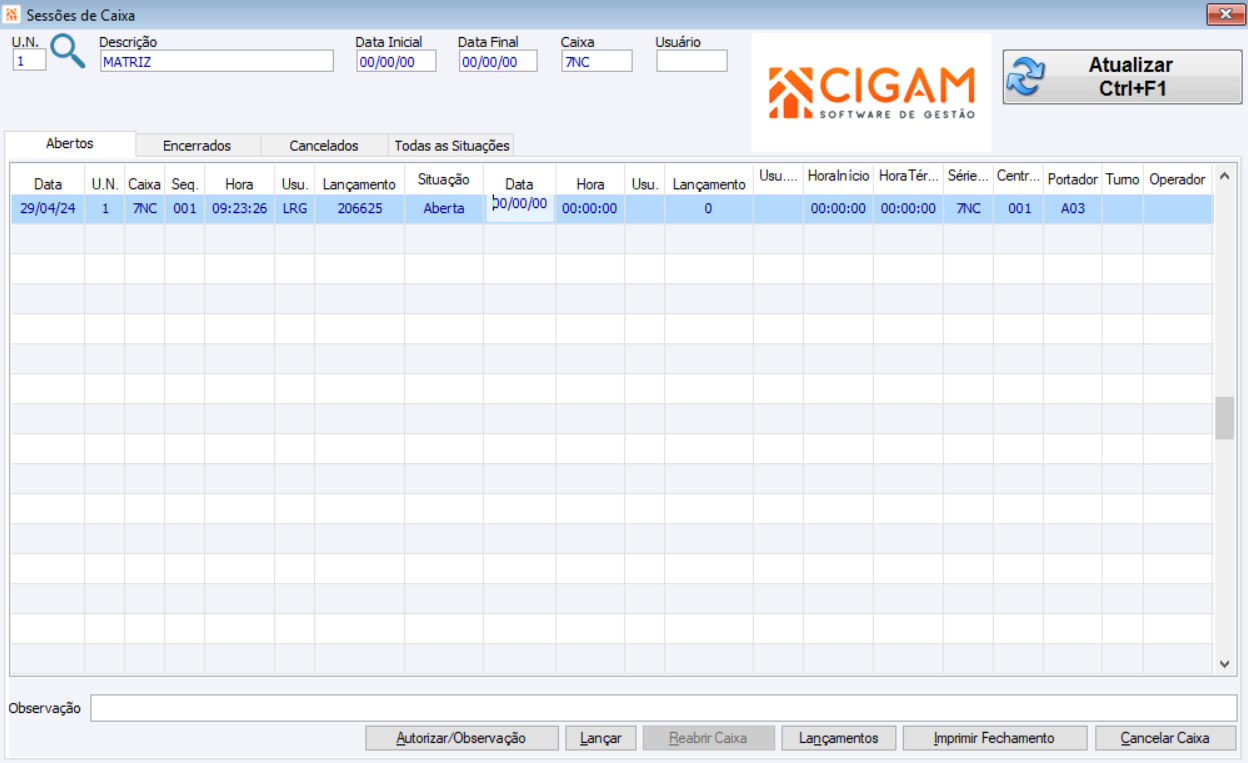Focus the U.N. input field
This screenshot has height=763, width=1248.
click(29, 61)
